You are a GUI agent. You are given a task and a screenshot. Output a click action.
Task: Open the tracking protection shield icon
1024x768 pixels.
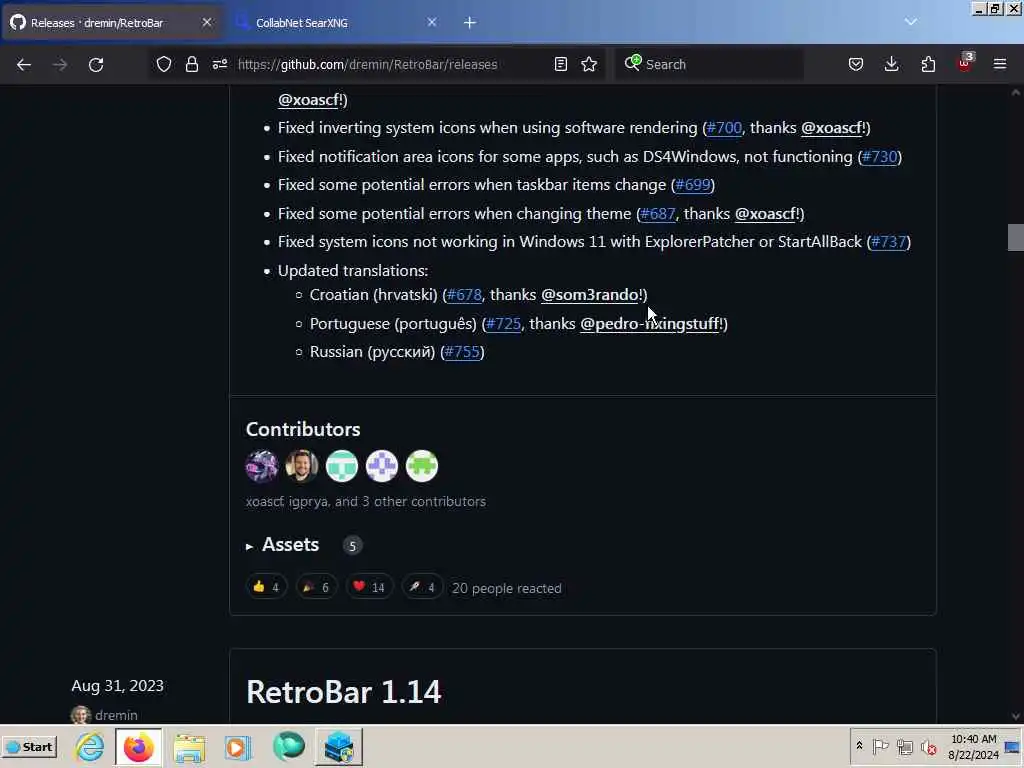point(164,64)
